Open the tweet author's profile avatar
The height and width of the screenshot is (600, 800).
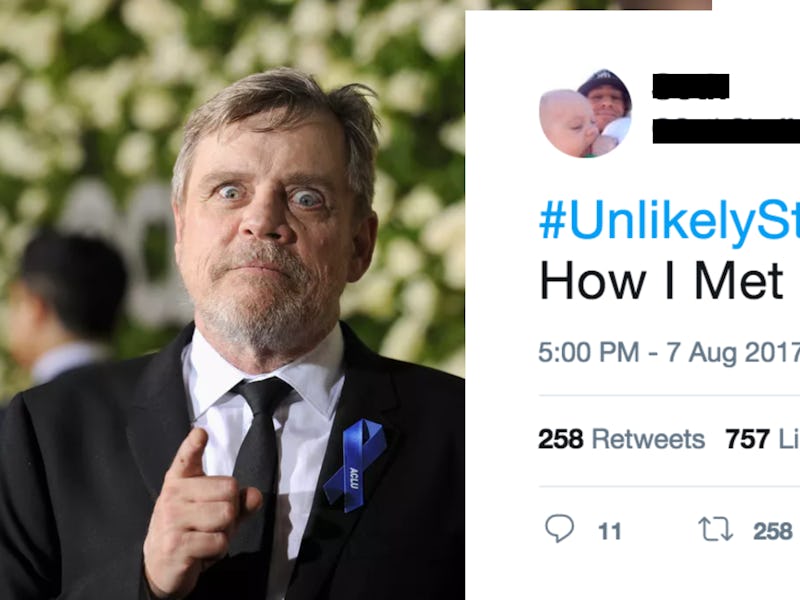point(585,114)
